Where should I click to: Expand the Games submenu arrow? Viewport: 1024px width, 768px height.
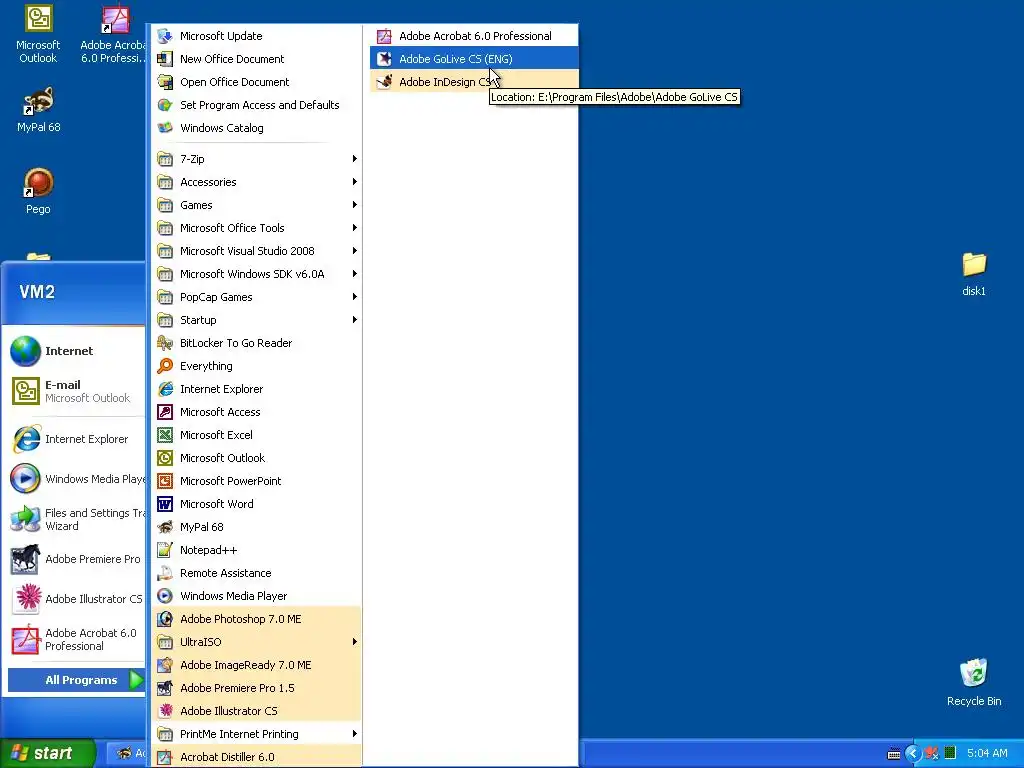pyautogui.click(x=355, y=205)
